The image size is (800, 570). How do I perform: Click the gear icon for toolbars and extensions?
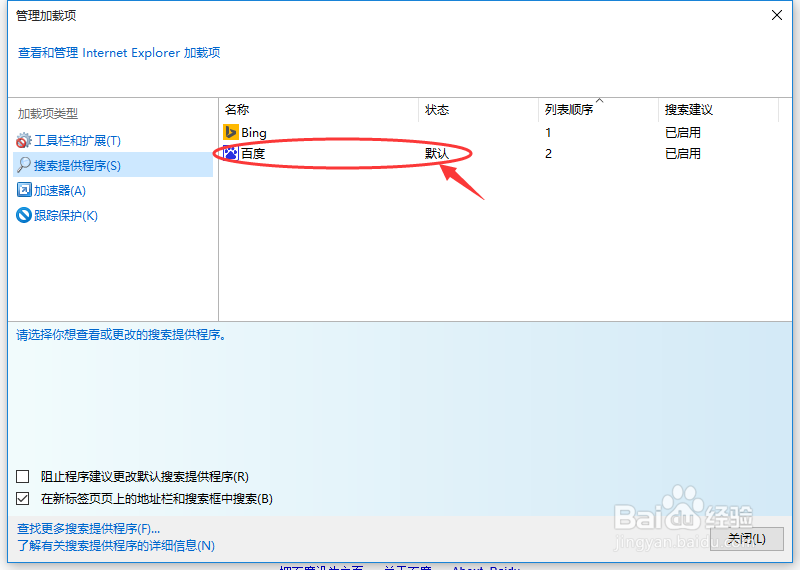pyautogui.click(x=23, y=140)
